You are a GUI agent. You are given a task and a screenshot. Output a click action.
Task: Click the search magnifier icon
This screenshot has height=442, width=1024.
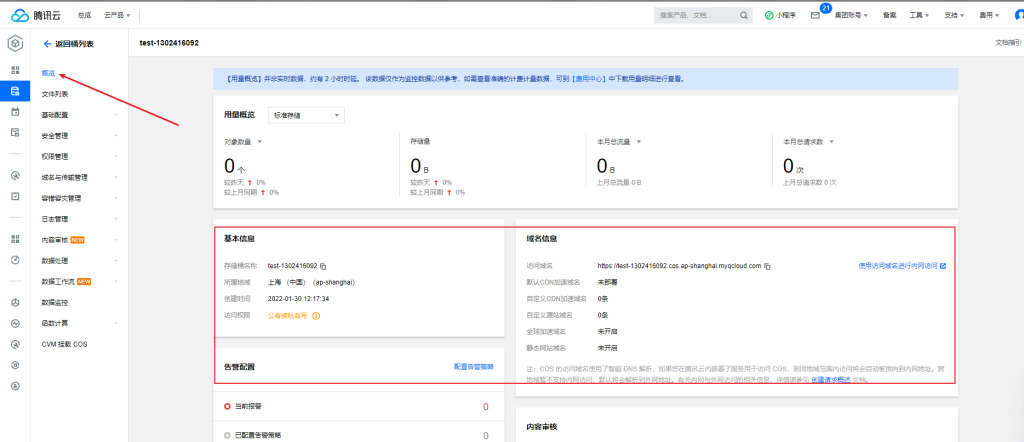pos(743,16)
